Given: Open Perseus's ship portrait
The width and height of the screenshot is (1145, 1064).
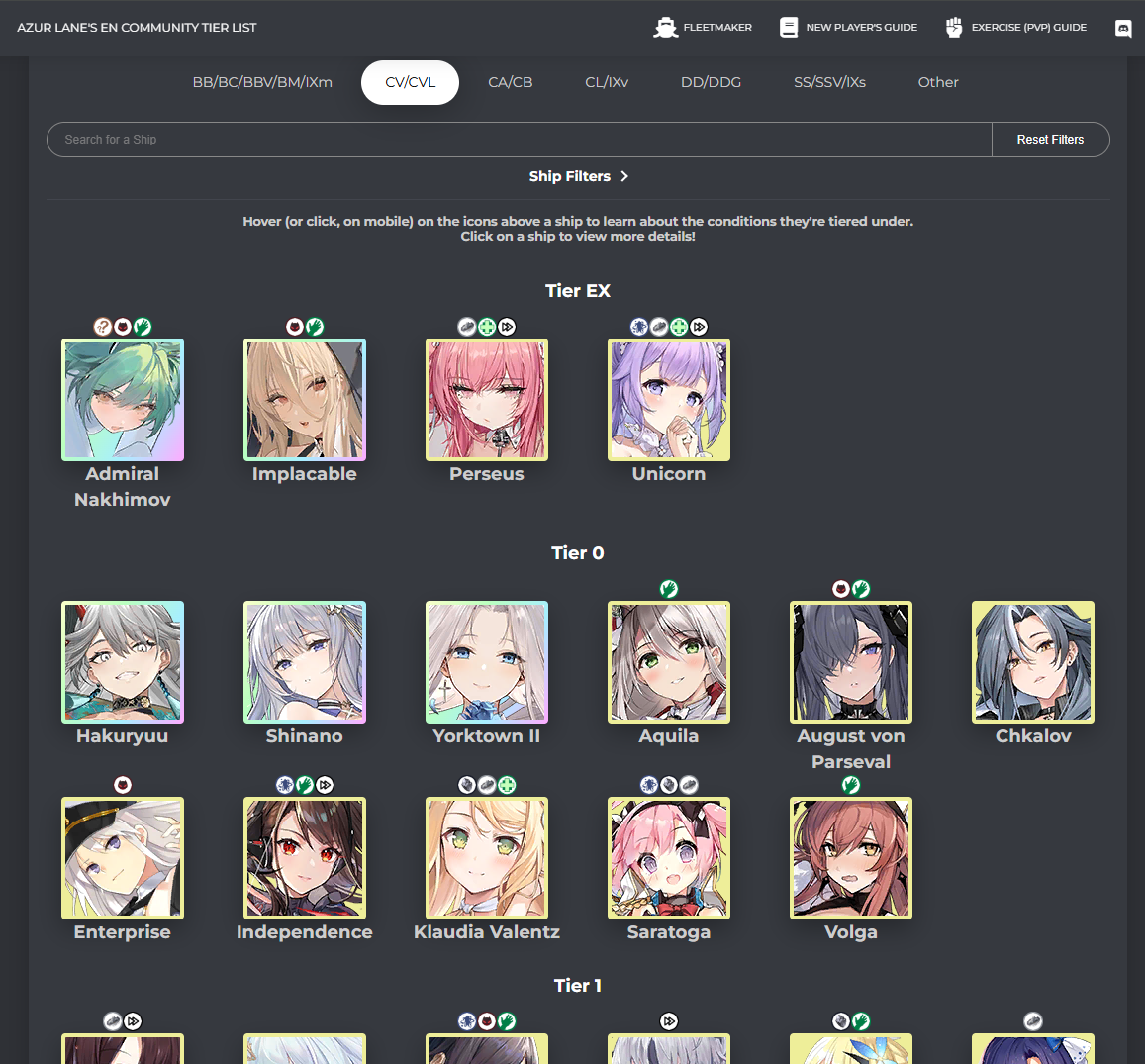Looking at the screenshot, I should pos(487,400).
